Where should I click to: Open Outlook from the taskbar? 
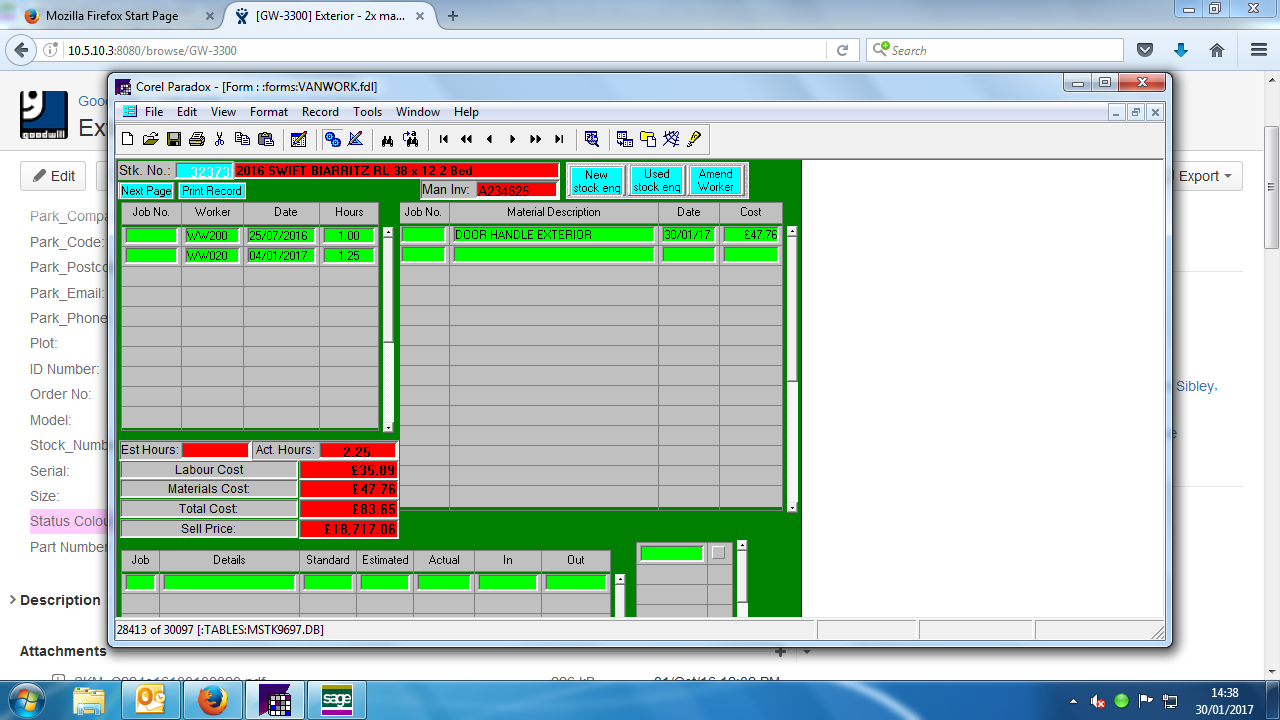coord(150,700)
